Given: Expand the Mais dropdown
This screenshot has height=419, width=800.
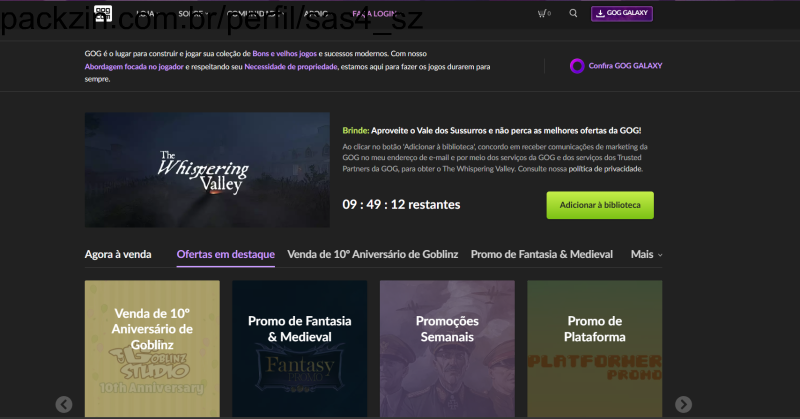Looking at the screenshot, I should 646,254.
